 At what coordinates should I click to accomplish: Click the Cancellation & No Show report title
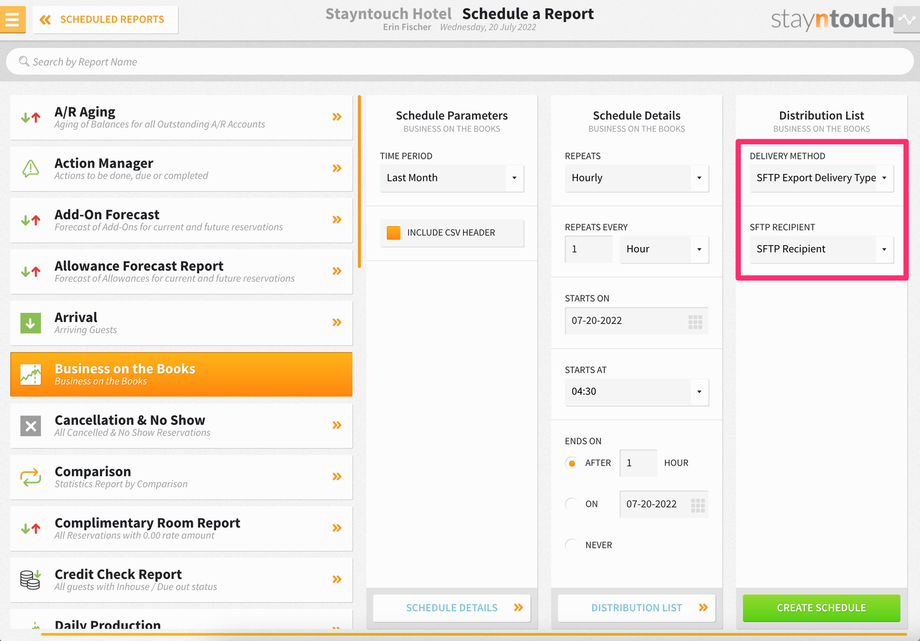(x=130, y=420)
